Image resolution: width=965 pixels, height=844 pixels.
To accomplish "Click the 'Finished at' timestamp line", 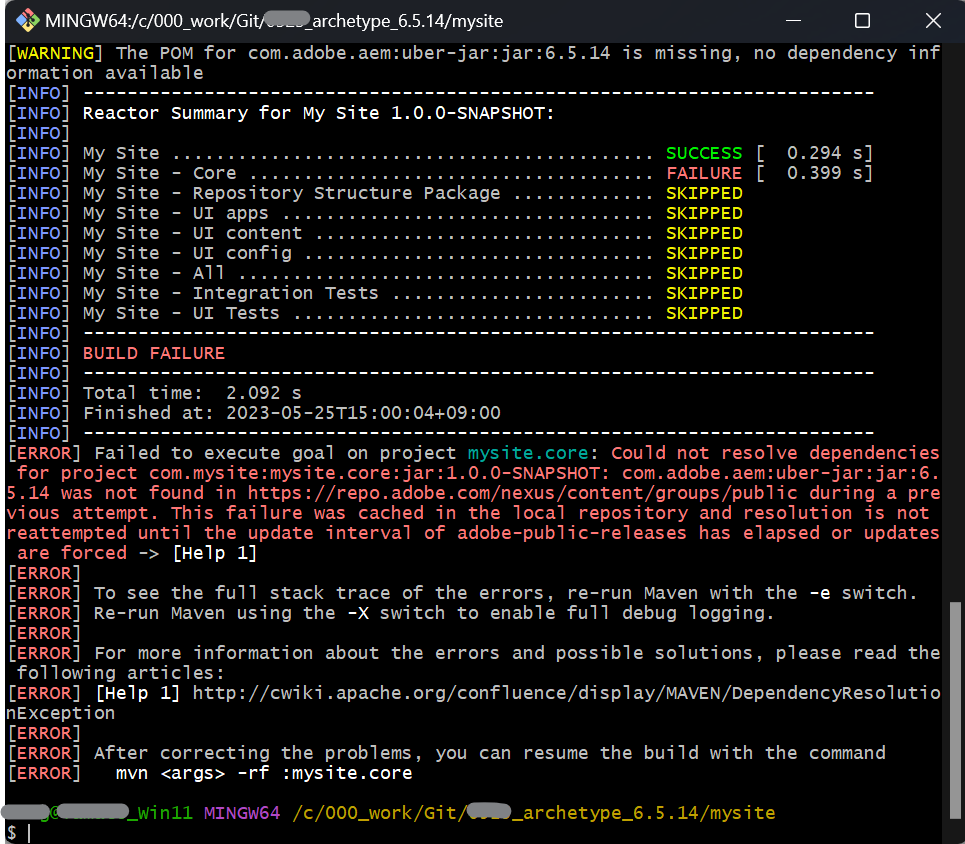I will 292,413.
